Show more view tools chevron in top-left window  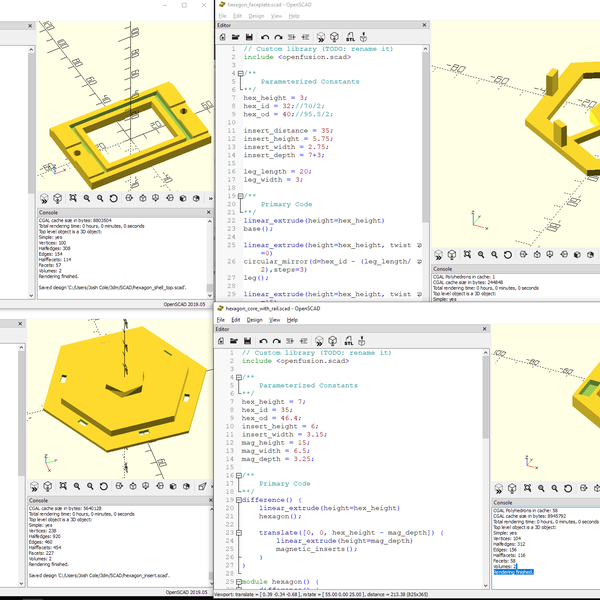point(210,199)
